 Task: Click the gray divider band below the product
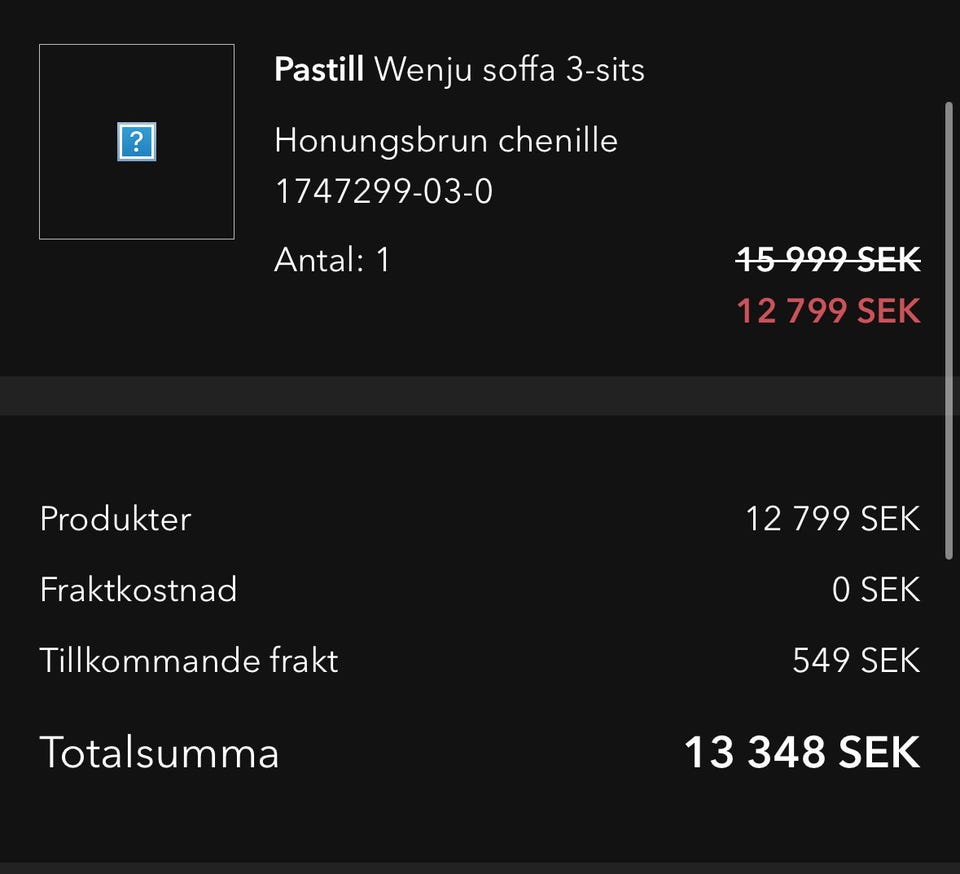470,395
